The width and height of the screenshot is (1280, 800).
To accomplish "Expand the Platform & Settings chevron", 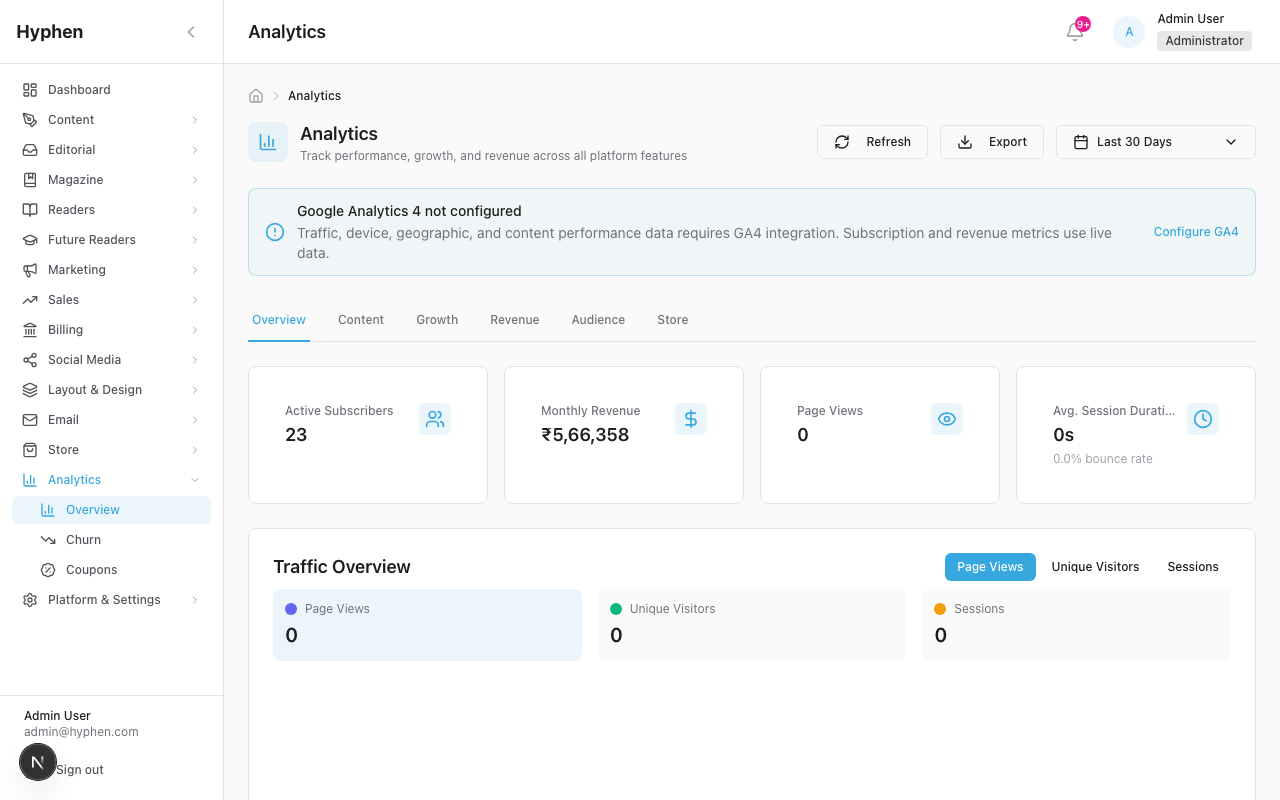I will click(195, 600).
